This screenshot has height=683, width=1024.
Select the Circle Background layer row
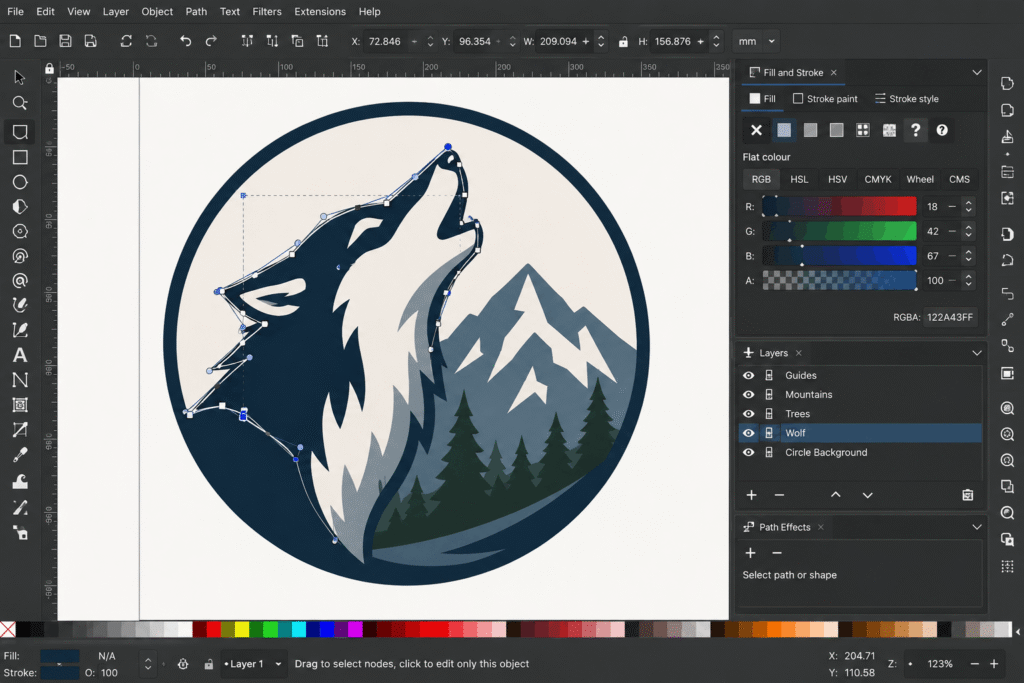pyautogui.click(x=861, y=453)
